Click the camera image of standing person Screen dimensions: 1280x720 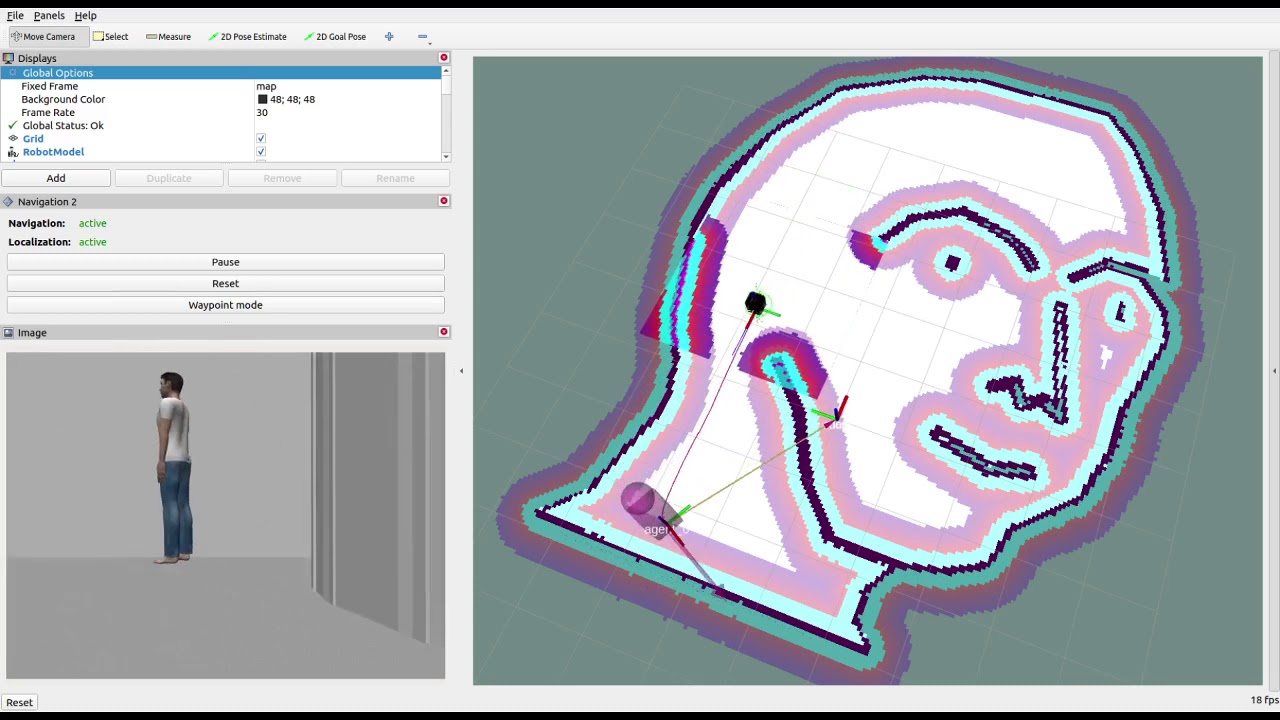pos(225,515)
